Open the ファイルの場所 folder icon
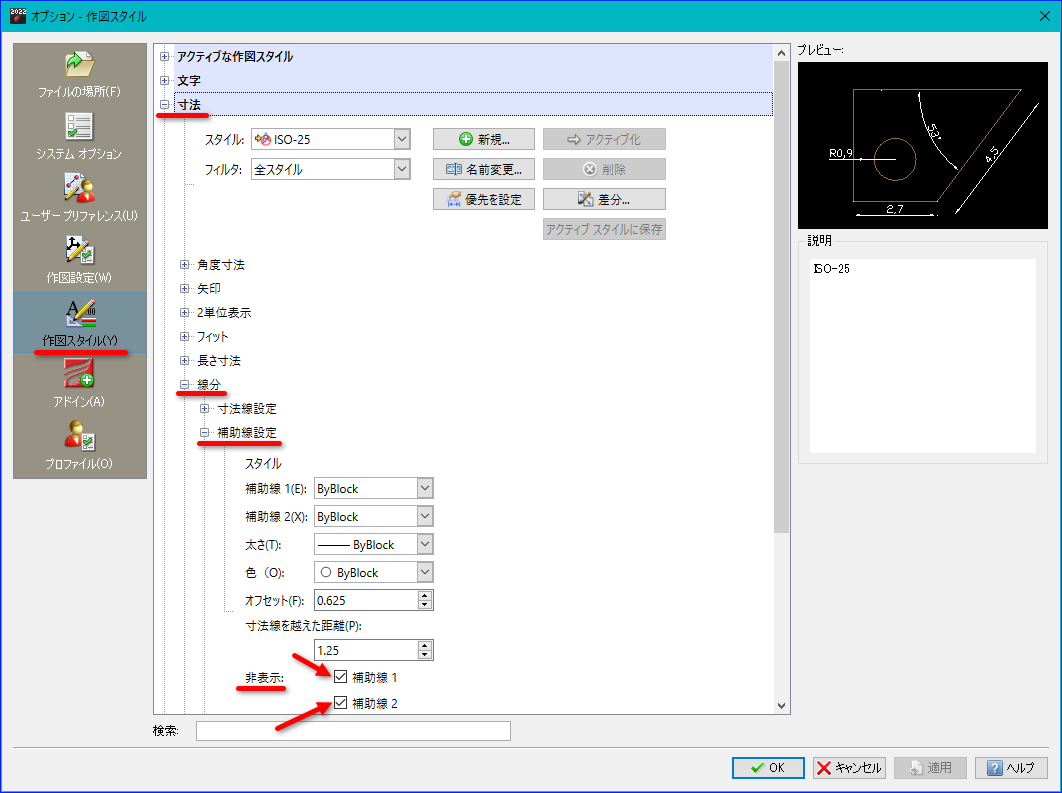Viewport: 1062px width, 793px height. [79, 65]
